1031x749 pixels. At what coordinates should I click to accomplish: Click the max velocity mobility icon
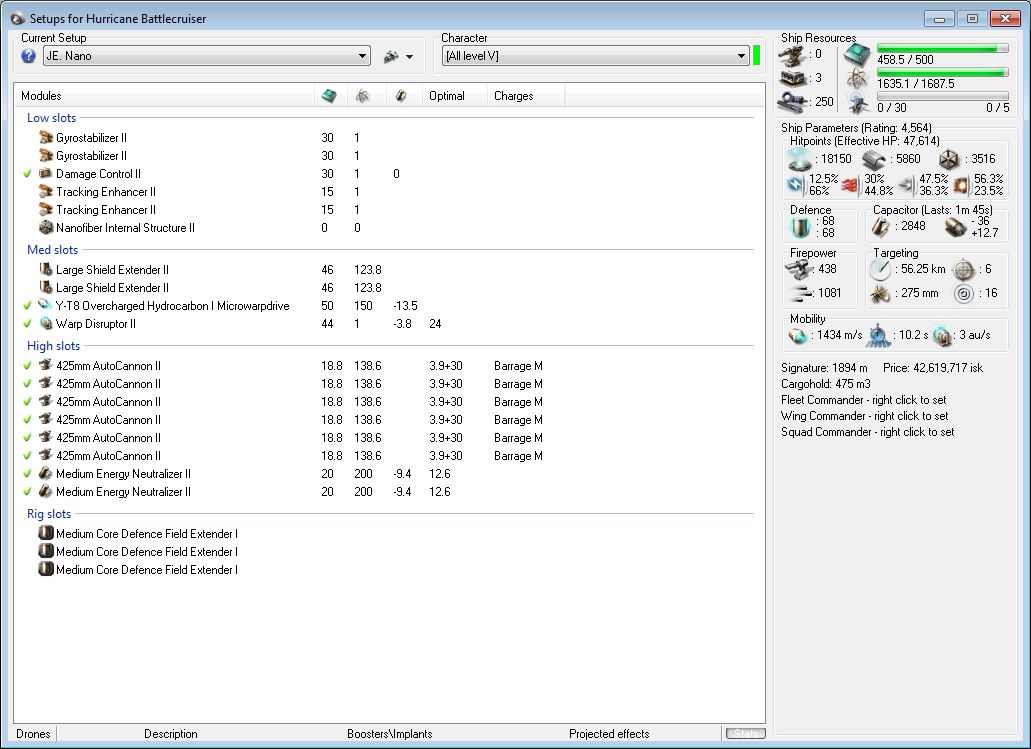[797, 335]
